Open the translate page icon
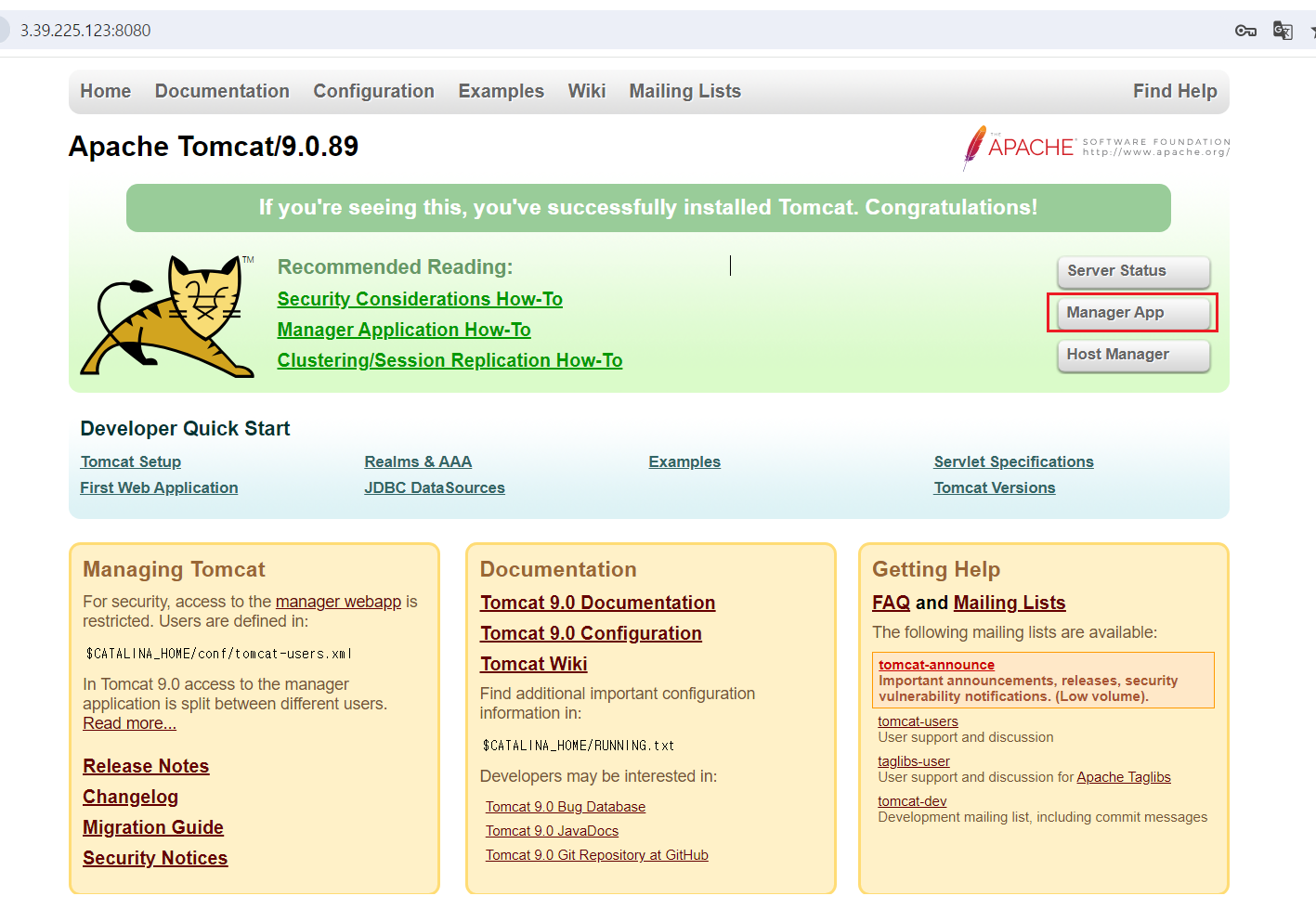This screenshot has width=1316, height=909. (1283, 31)
